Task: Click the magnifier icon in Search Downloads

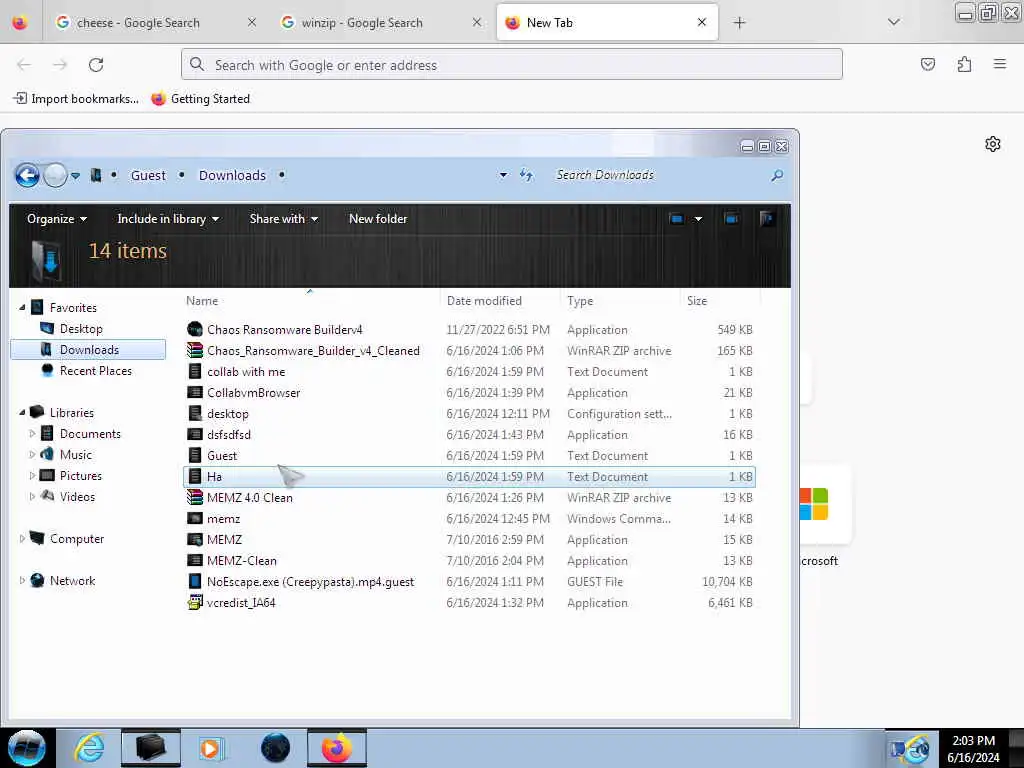Action: point(776,175)
